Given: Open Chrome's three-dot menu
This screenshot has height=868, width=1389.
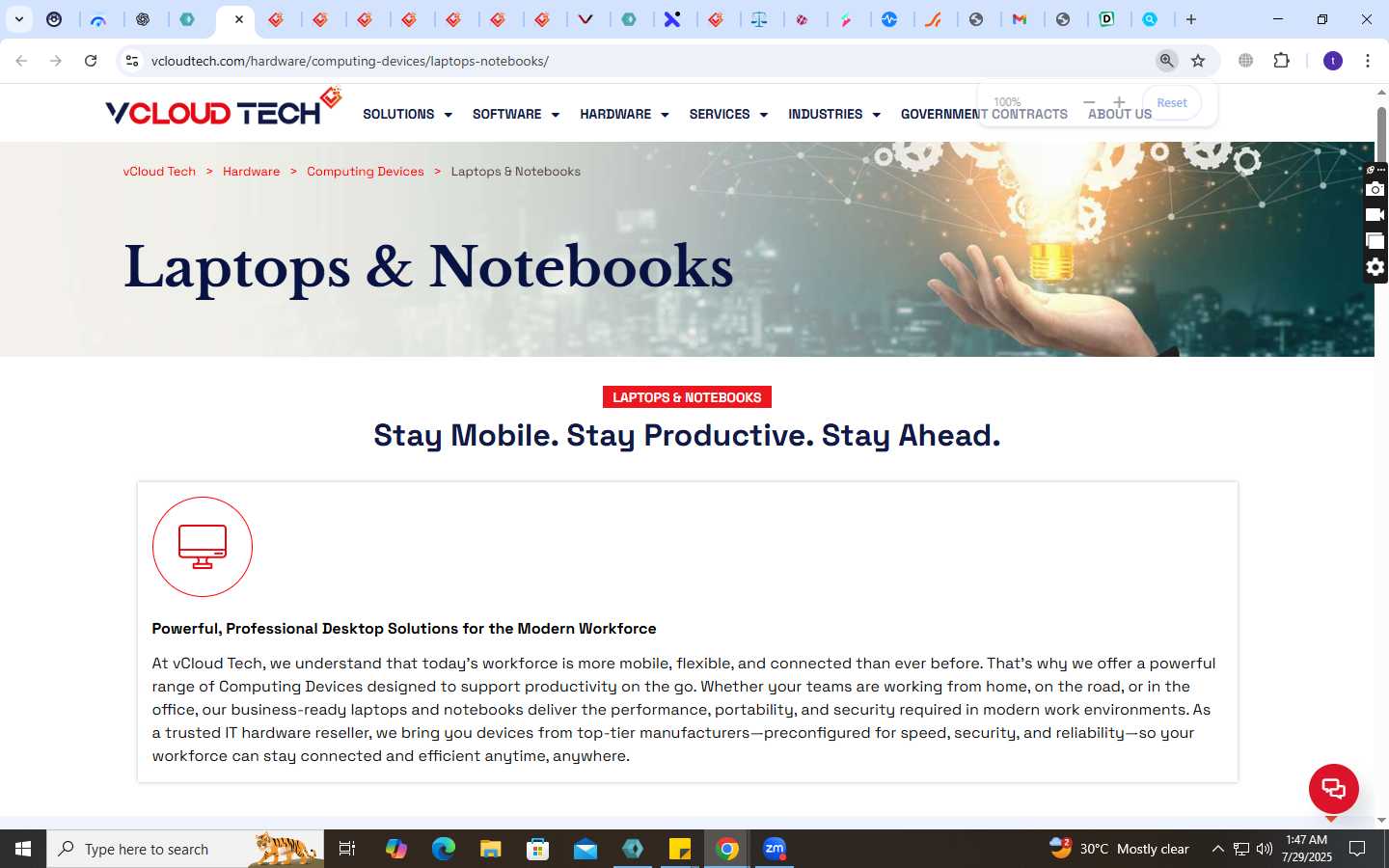Looking at the screenshot, I should (x=1368, y=61).
